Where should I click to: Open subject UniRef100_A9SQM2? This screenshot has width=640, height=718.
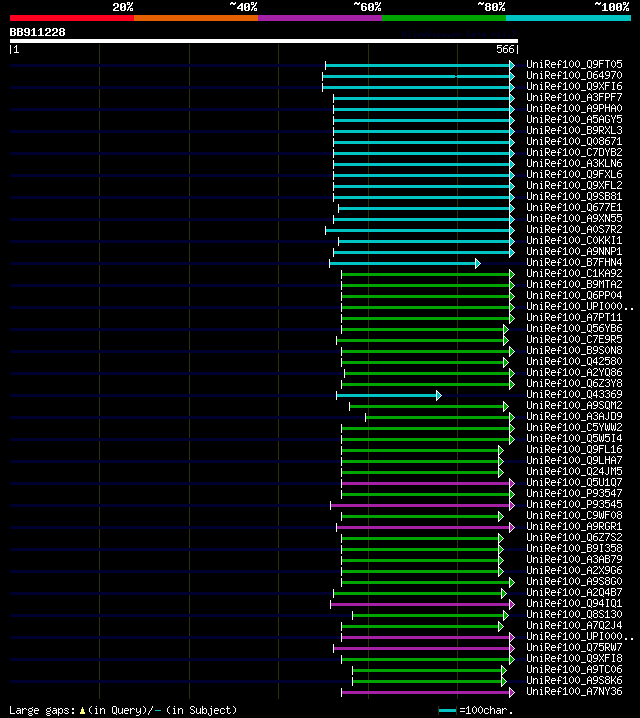[x=574, y=405]
